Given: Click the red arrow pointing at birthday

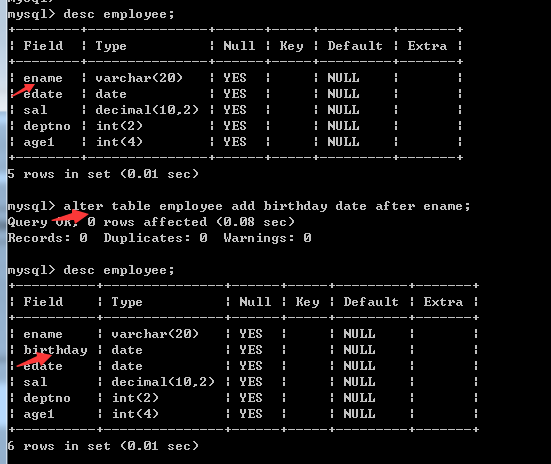Looking at the screenshot, I should click(34, 360).
